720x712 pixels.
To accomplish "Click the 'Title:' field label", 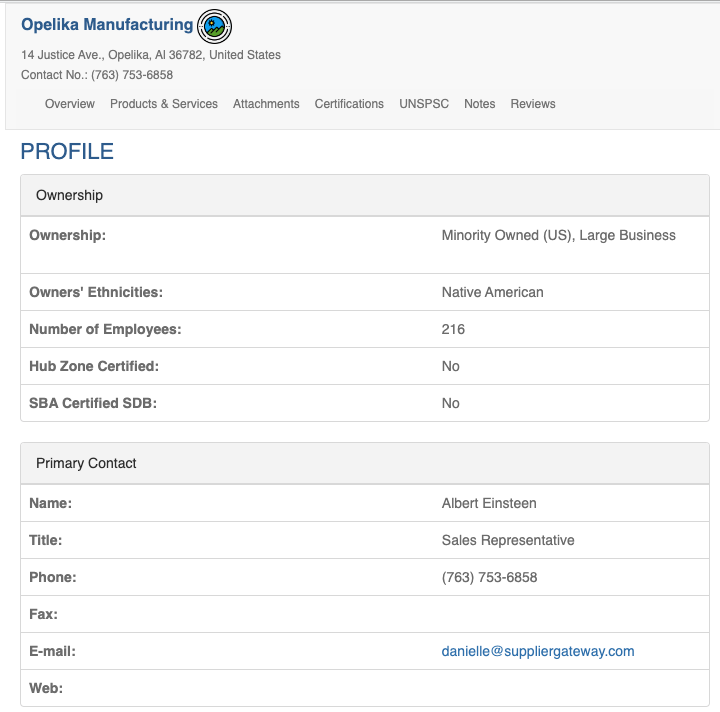I will coord(45,540).
